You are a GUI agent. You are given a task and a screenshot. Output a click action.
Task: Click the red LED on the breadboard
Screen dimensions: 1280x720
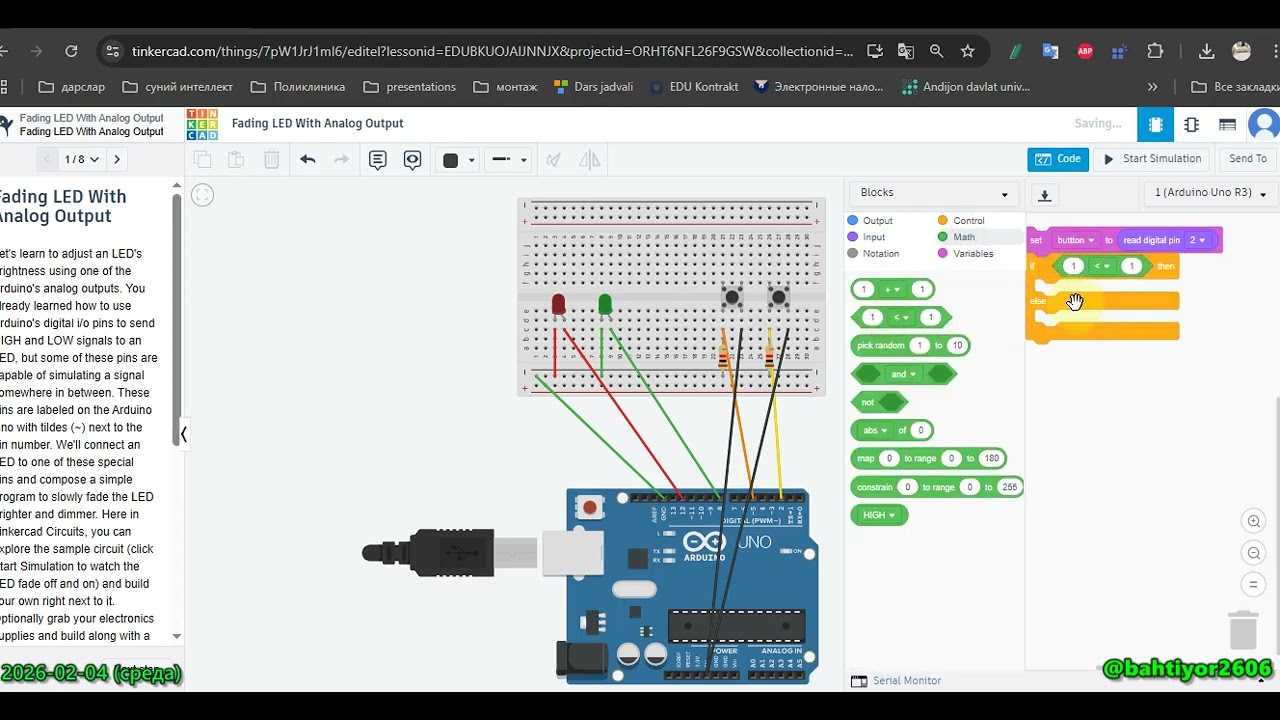pos(558,304)
